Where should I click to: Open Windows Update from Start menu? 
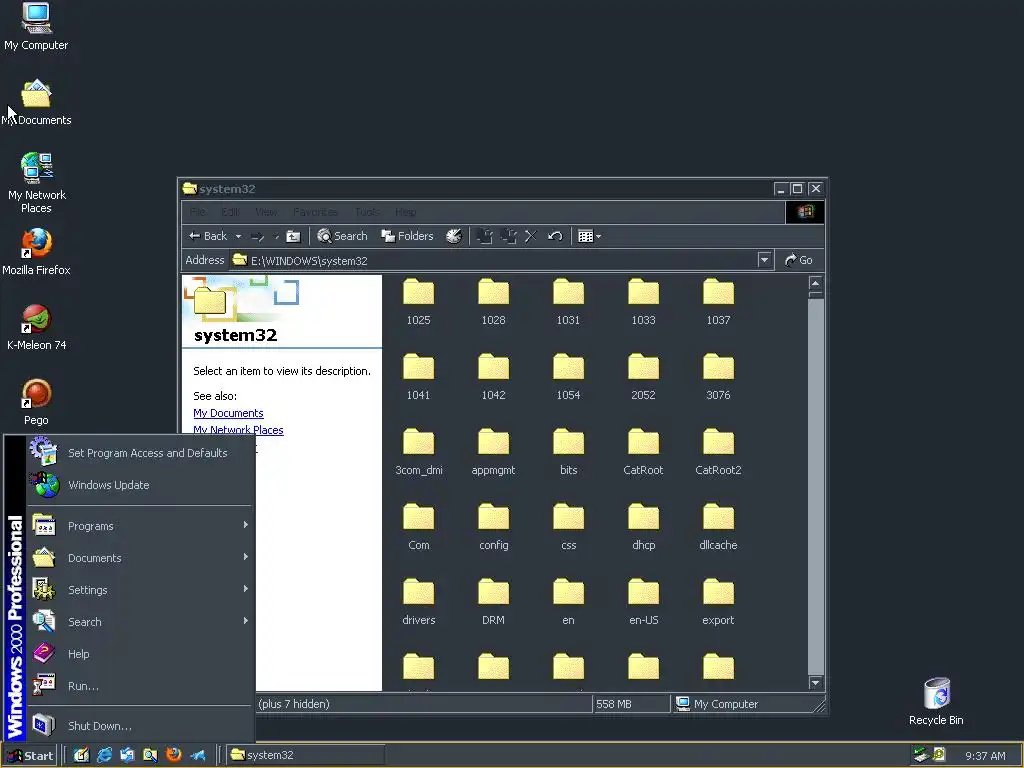click(x=140, y=485)
